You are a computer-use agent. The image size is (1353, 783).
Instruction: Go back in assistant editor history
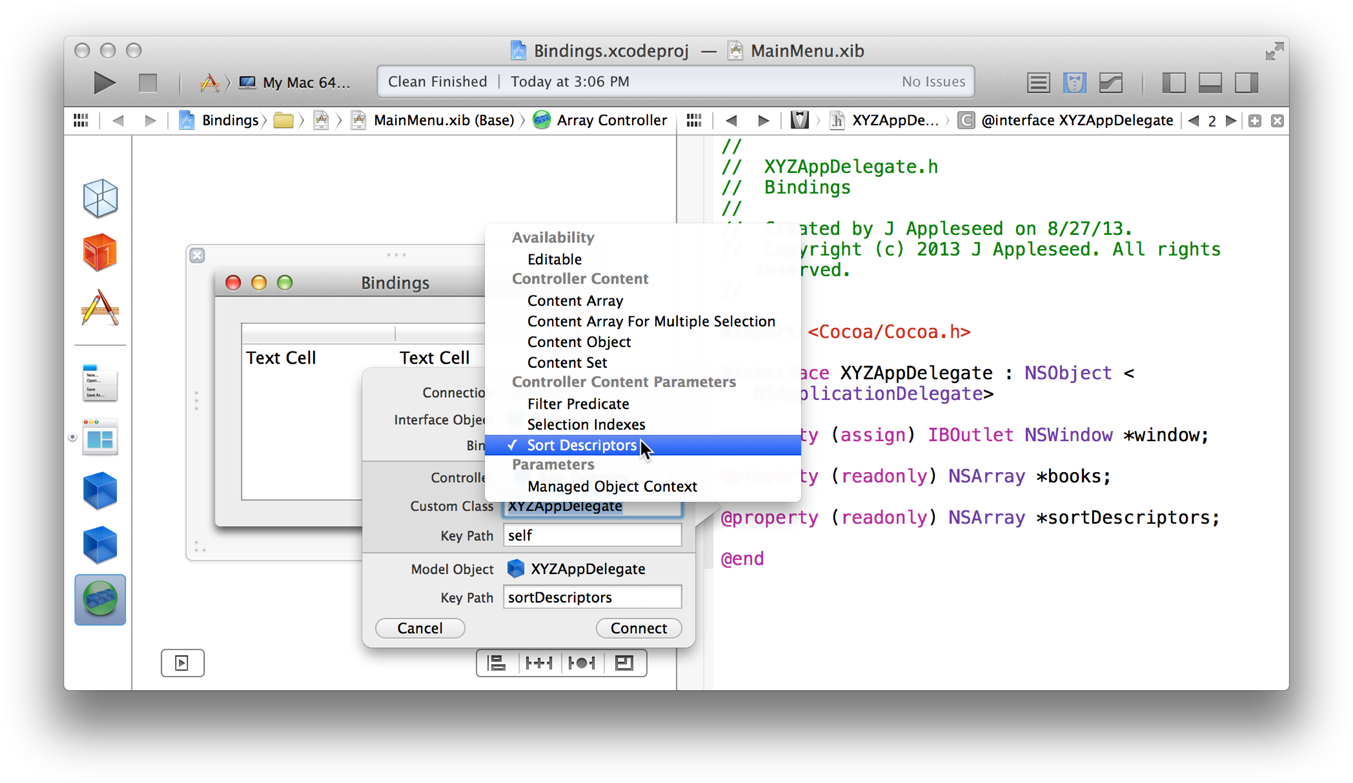point(731,120)
